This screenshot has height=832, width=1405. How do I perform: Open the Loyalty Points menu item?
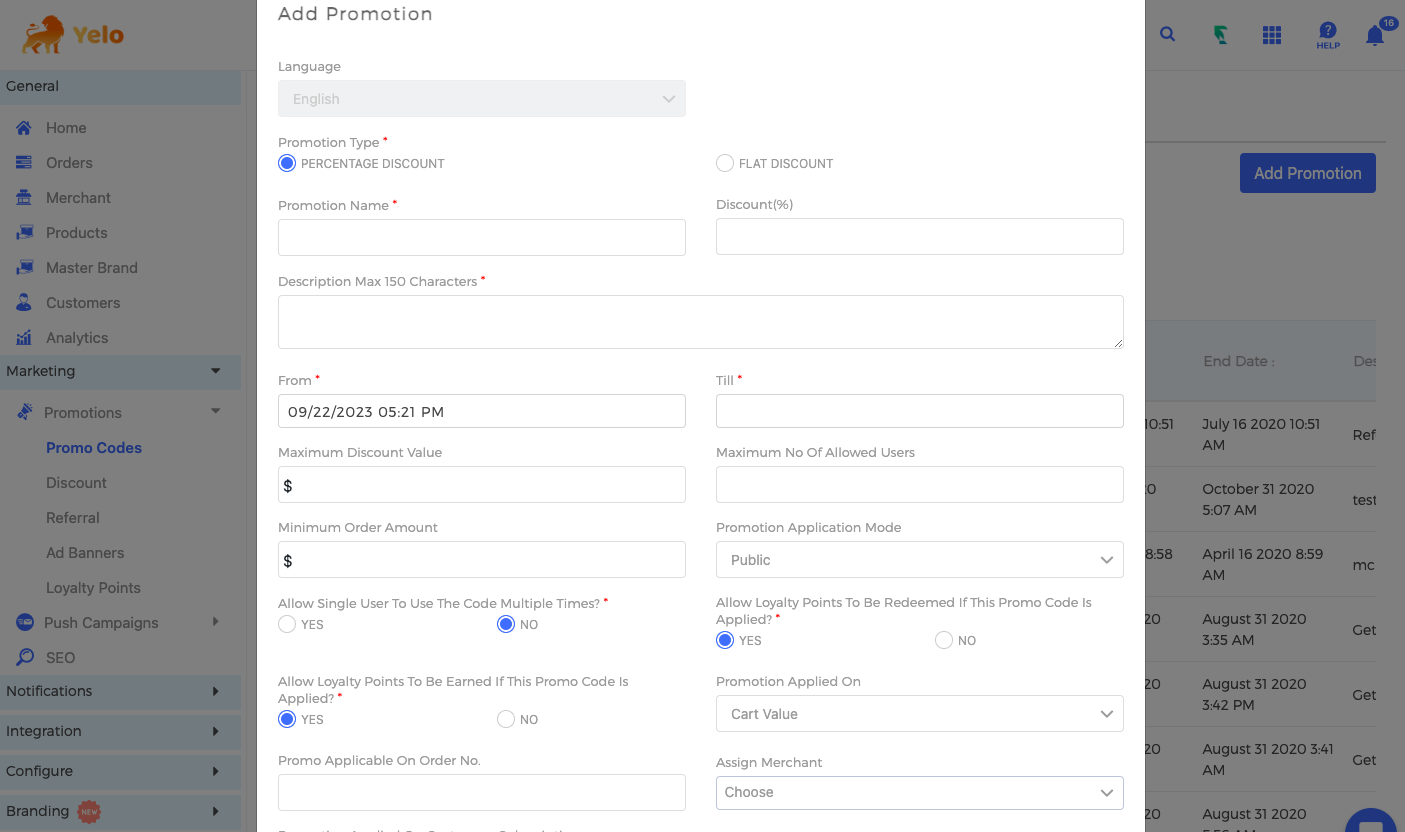[x=93, y=588]
